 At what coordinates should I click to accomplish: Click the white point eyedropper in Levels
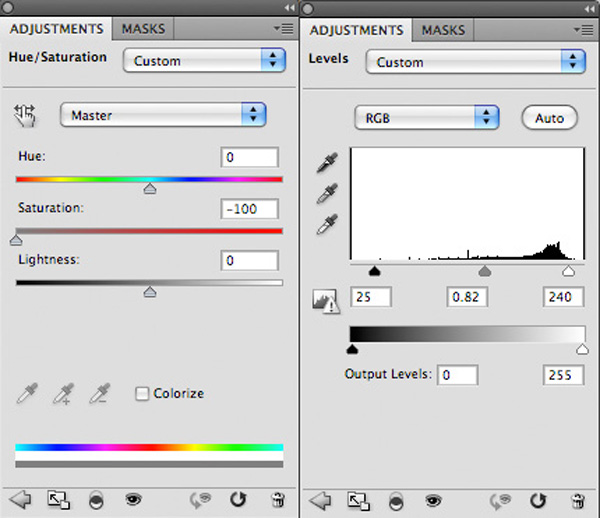pyautogui.click(x=326, y=225)
